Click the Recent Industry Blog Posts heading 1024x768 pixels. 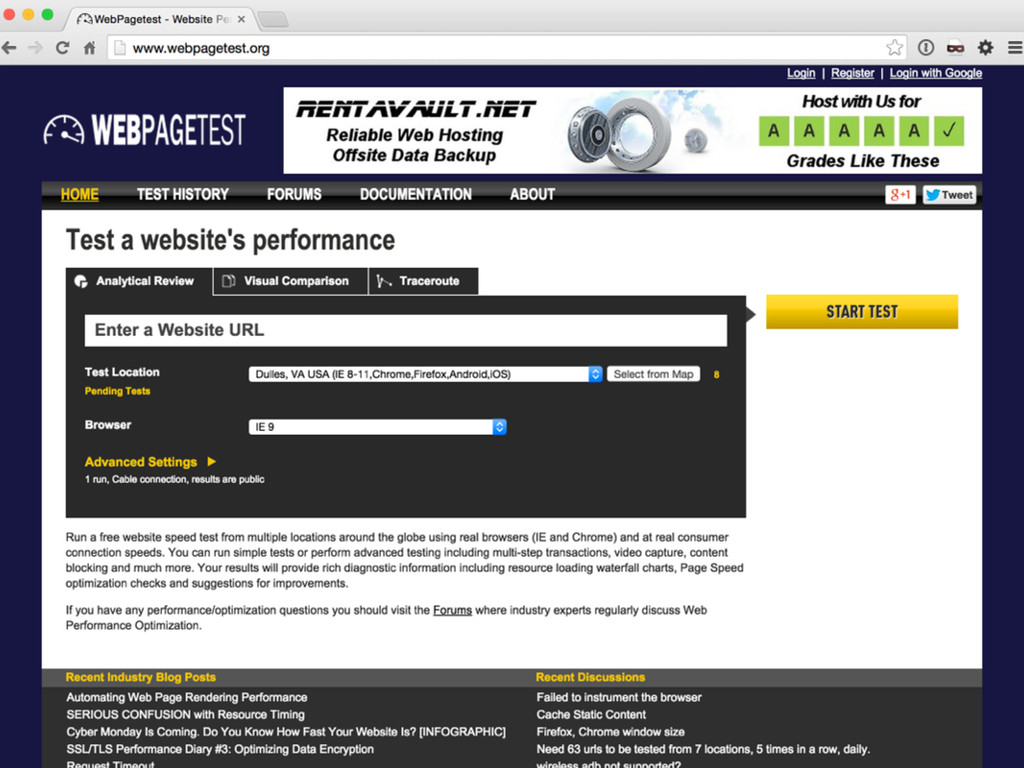coord(140,677)
